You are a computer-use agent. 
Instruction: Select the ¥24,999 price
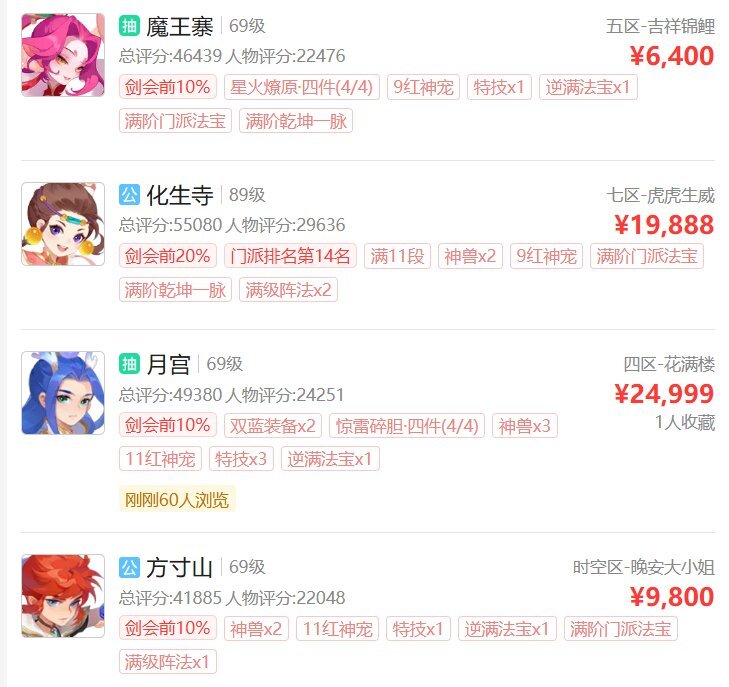(x=664, y=394)
